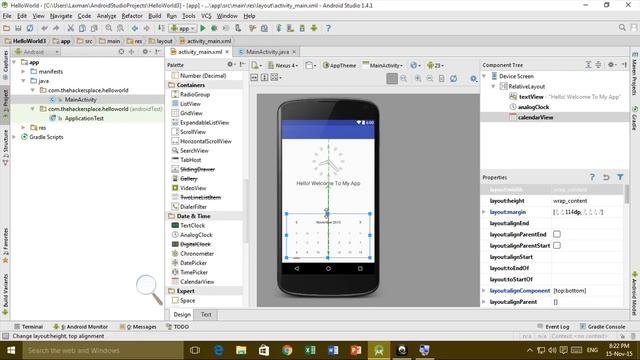Restore default value in Properties panel
This screenshot has width=640, height=360.
(606, 177)
